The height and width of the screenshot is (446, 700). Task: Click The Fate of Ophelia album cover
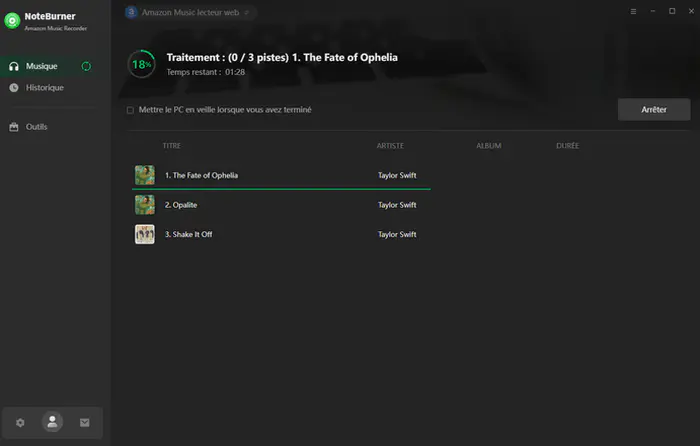click(145, 175)
